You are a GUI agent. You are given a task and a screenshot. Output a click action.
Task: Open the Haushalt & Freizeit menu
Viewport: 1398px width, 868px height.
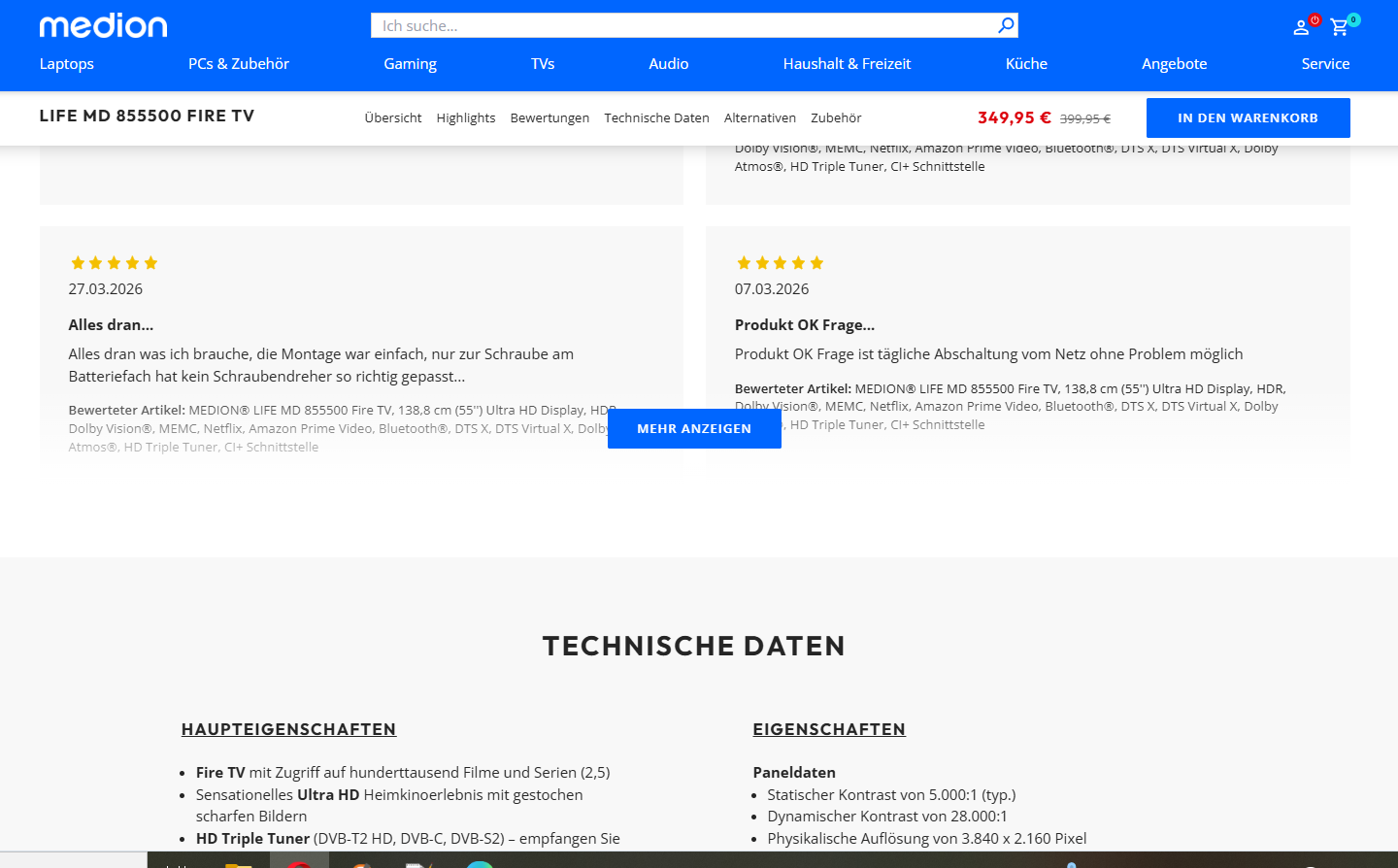click(848, 64)
